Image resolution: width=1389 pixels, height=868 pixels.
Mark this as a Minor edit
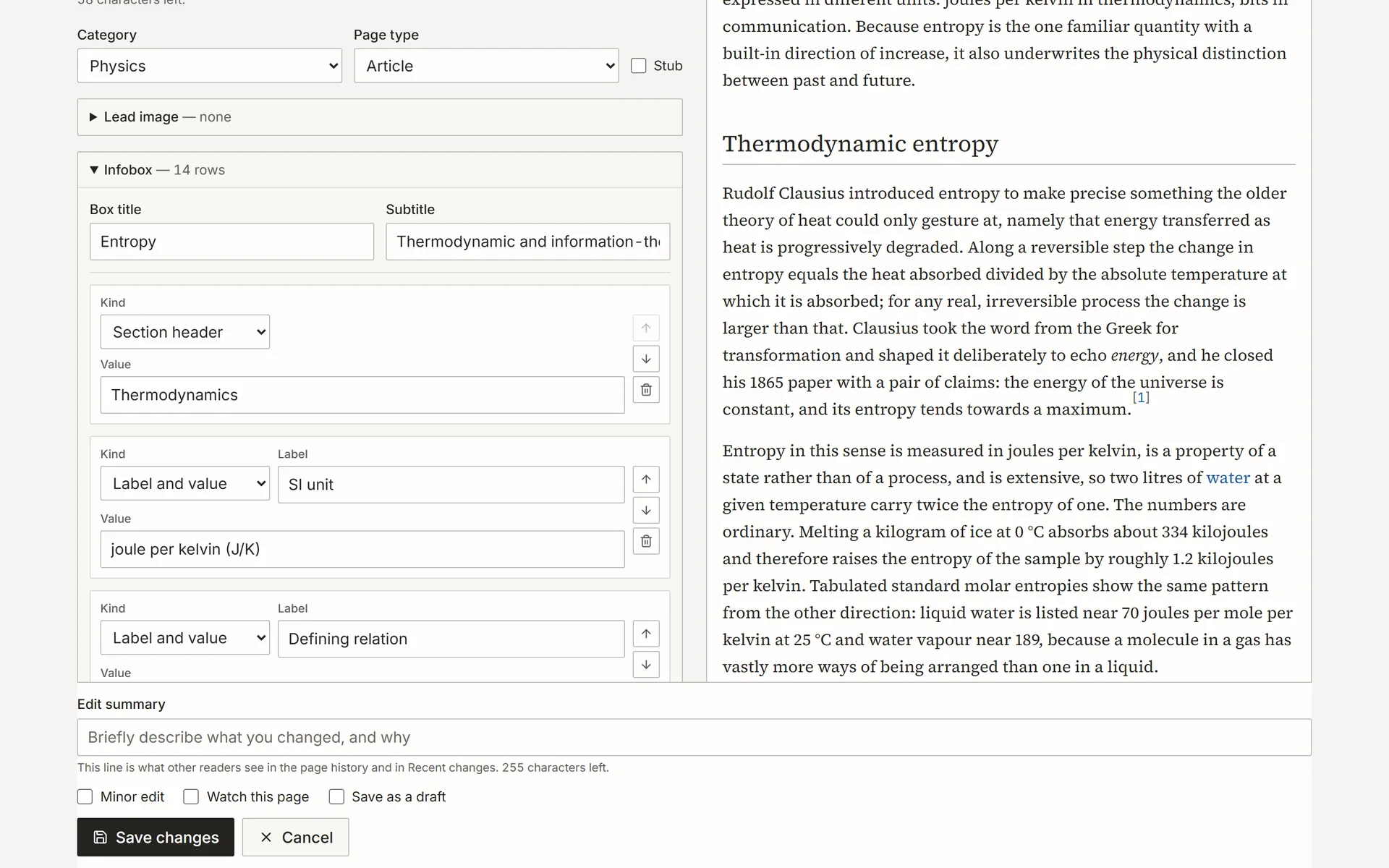(85, 796)
